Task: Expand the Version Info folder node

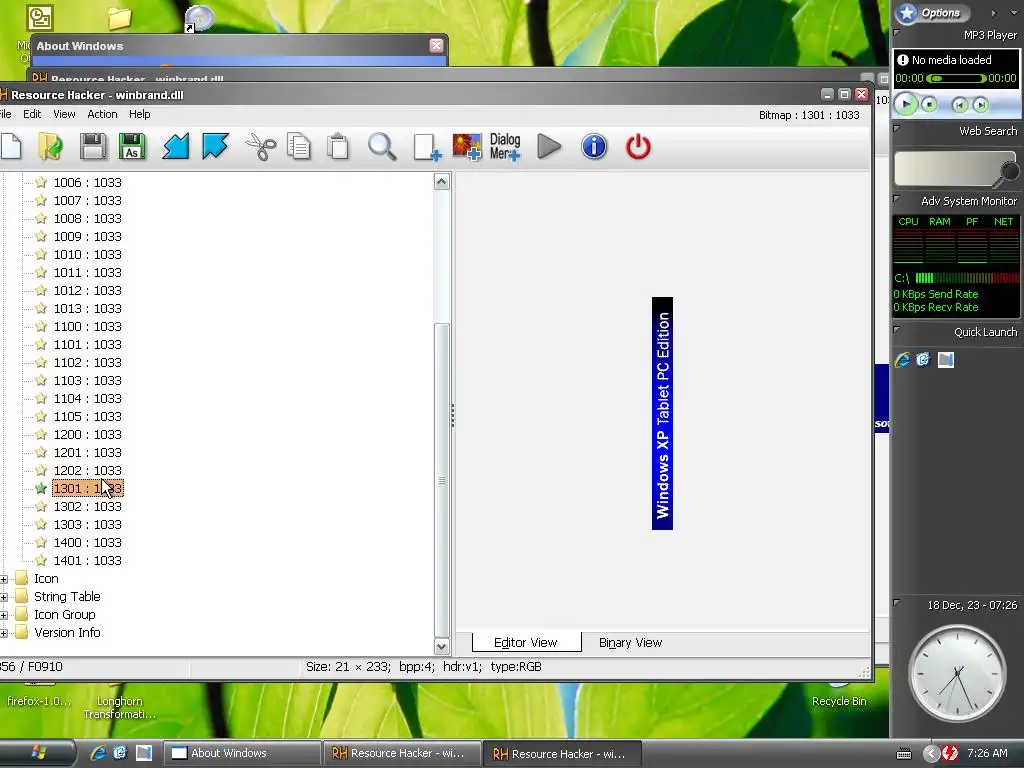Action: click(x=4, y=633)
